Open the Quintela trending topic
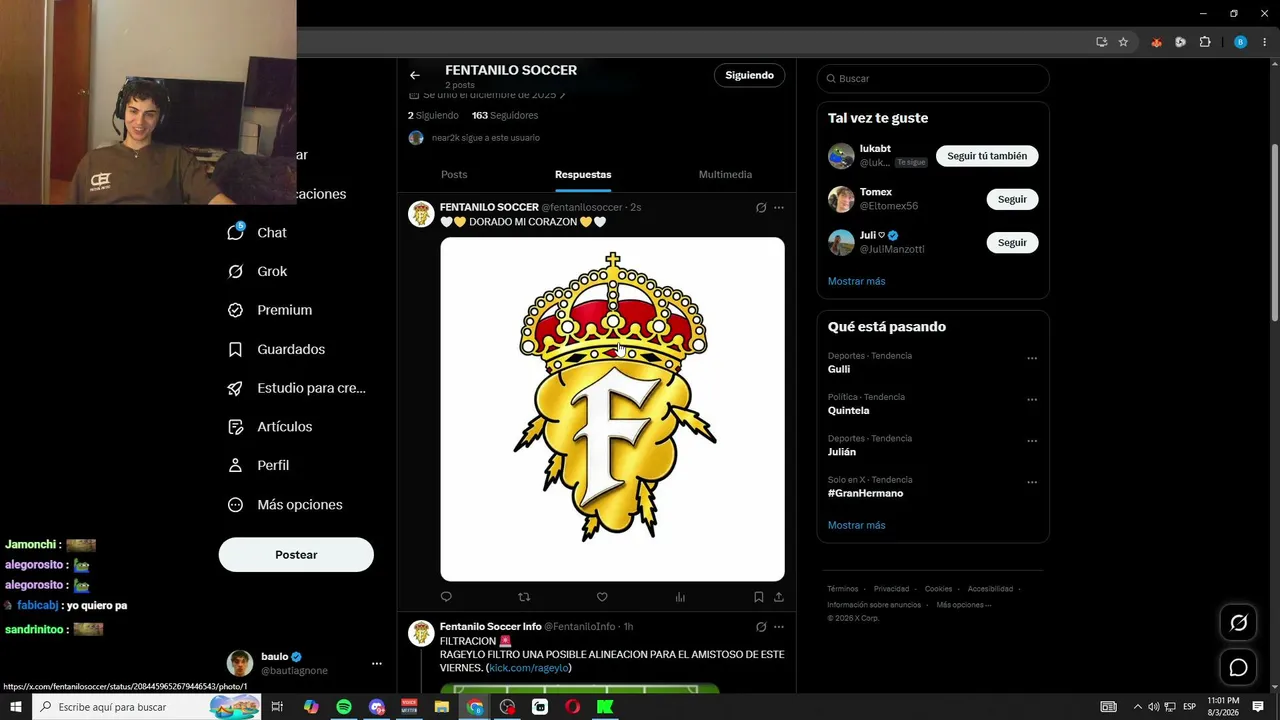The width and height of the screenshot is (1280, 720). click(x=849, y=411)
